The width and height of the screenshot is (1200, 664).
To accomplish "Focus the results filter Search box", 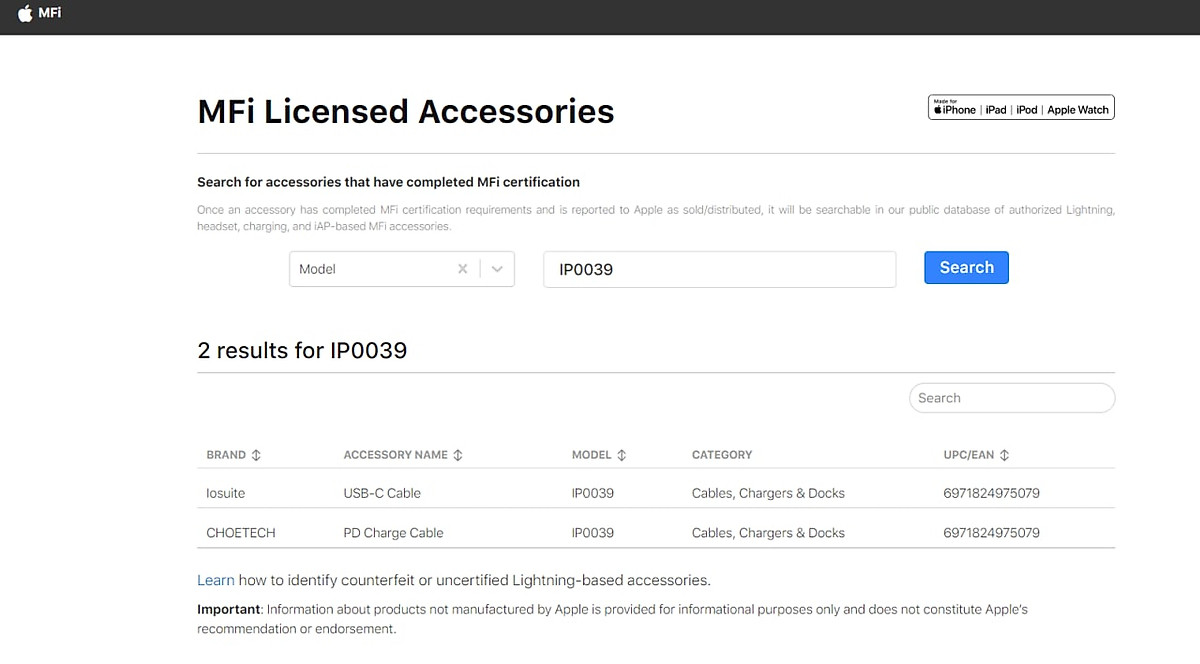I will pyautogui.click(x=1012, y=398).
